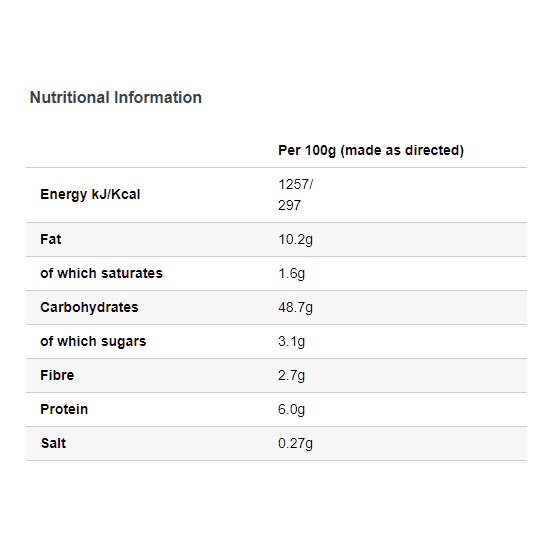Image resolution: width=560 pixels, height=560 pixels.
Task: Click the 0.27g salt value
Action: click(x=295, y=444)
